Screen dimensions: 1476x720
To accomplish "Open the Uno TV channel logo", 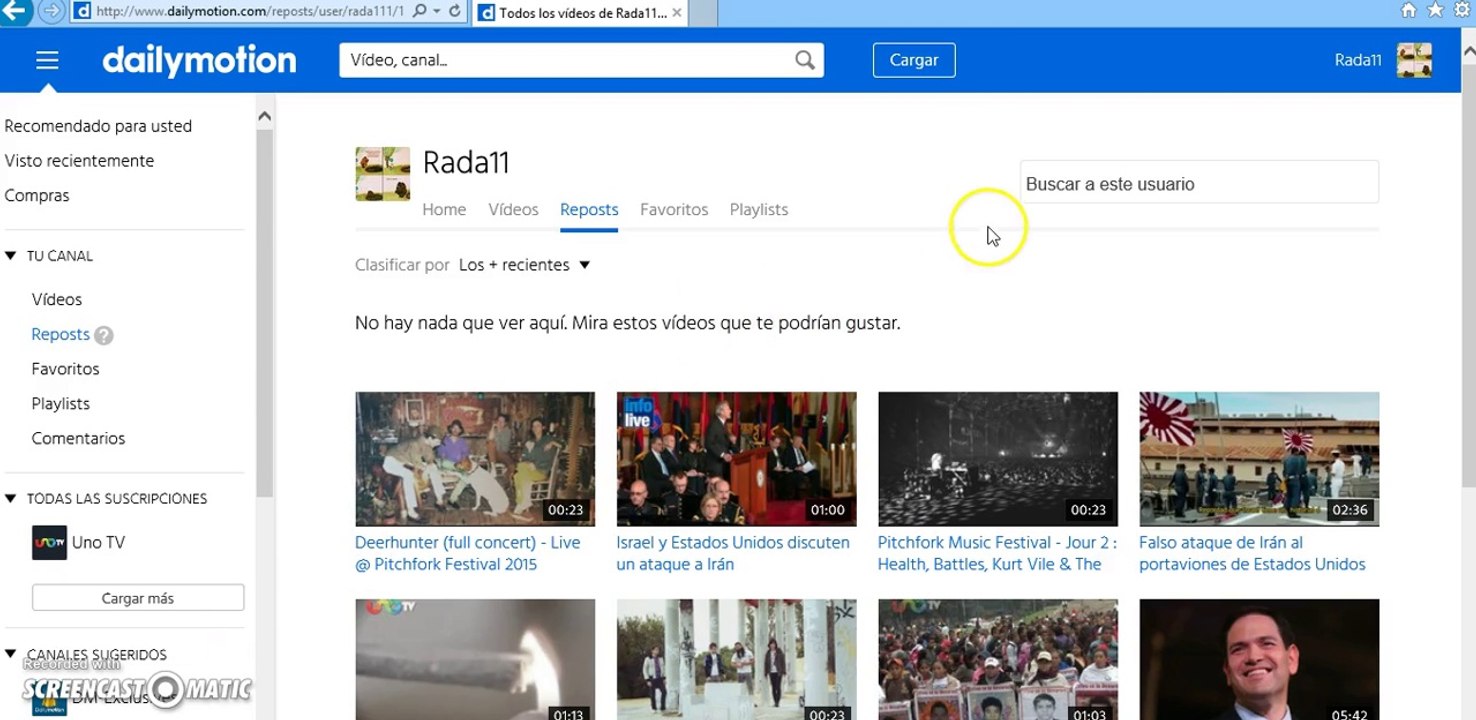I will (x=49, y=543).
